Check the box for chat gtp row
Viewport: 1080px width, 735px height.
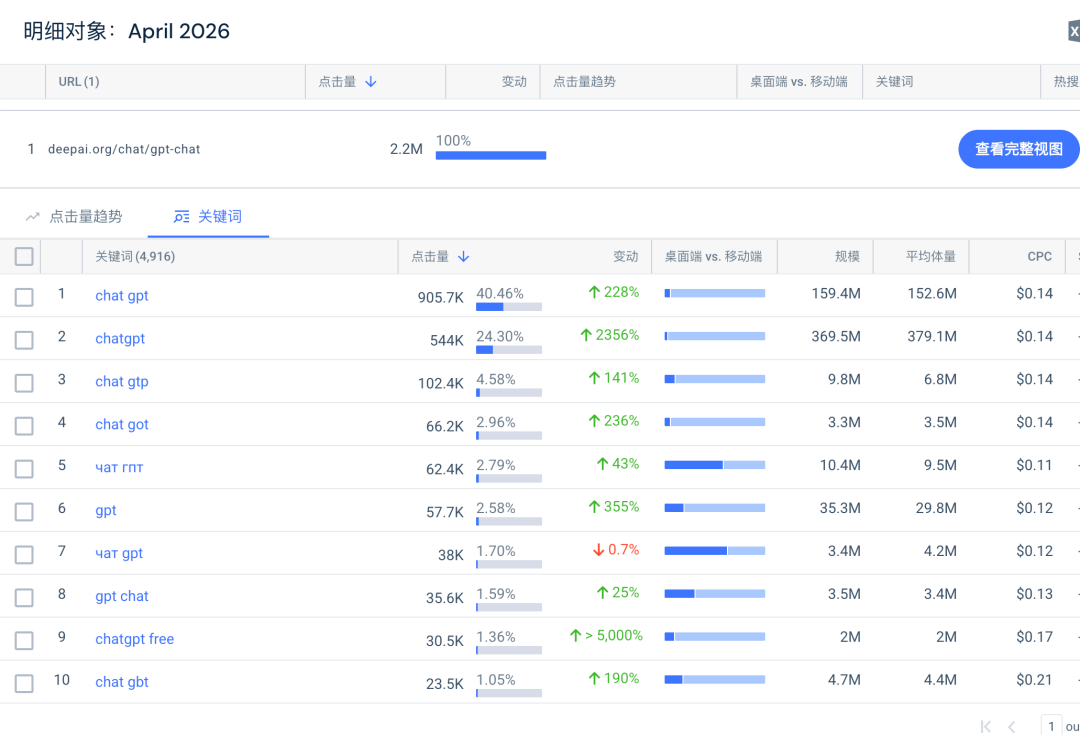[x=24, y=383]
